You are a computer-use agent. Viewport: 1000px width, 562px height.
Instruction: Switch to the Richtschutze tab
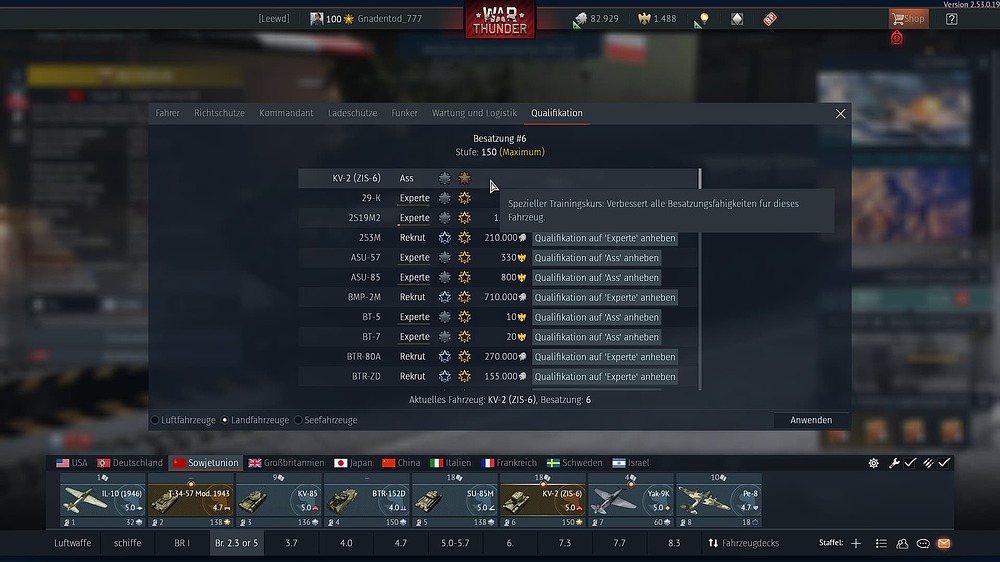pyautogui.click(x=219, y=113)
